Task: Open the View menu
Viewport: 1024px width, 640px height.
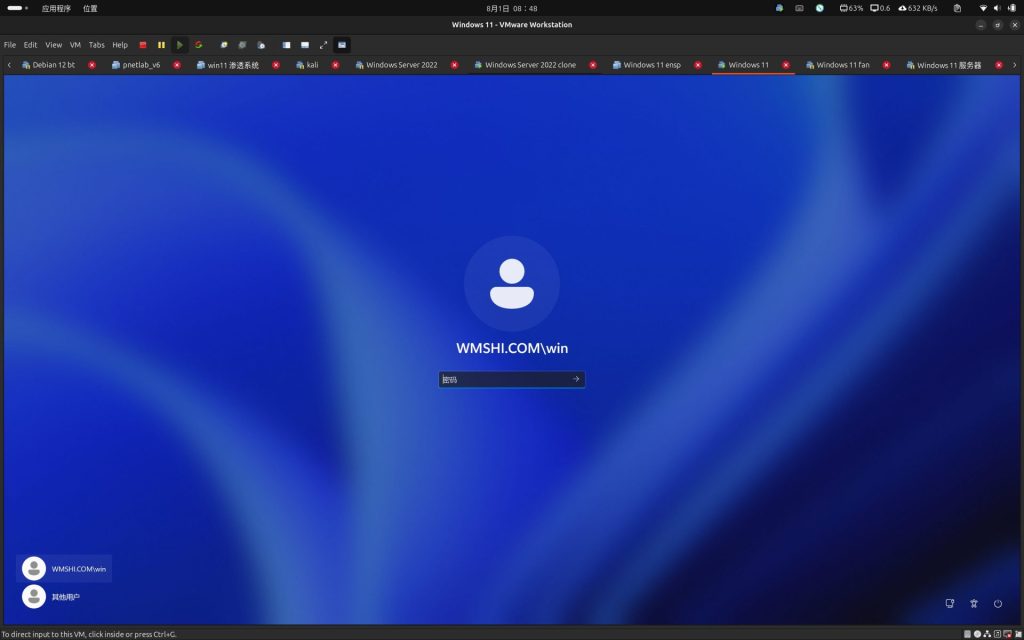Action: pos(53,45)
